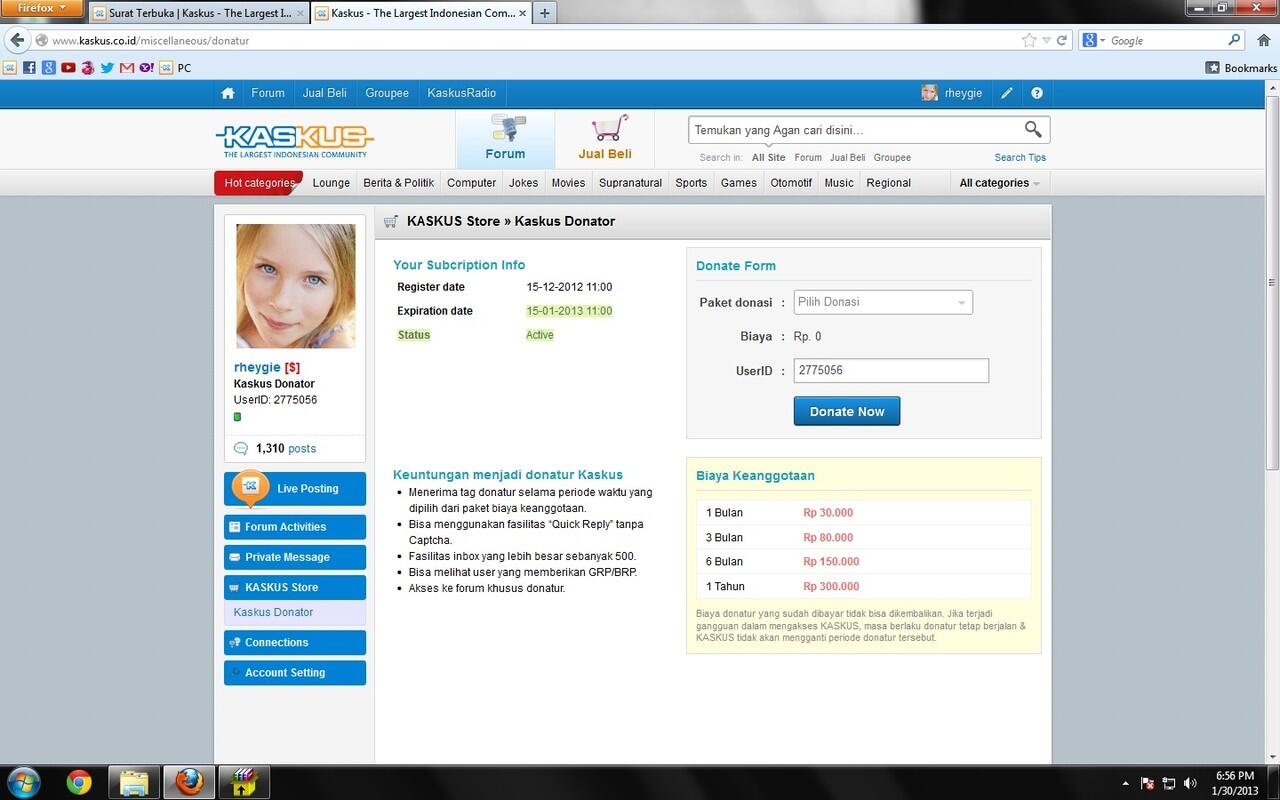
Task: Click the pencil create-post icon
Action: [1007, 93]
